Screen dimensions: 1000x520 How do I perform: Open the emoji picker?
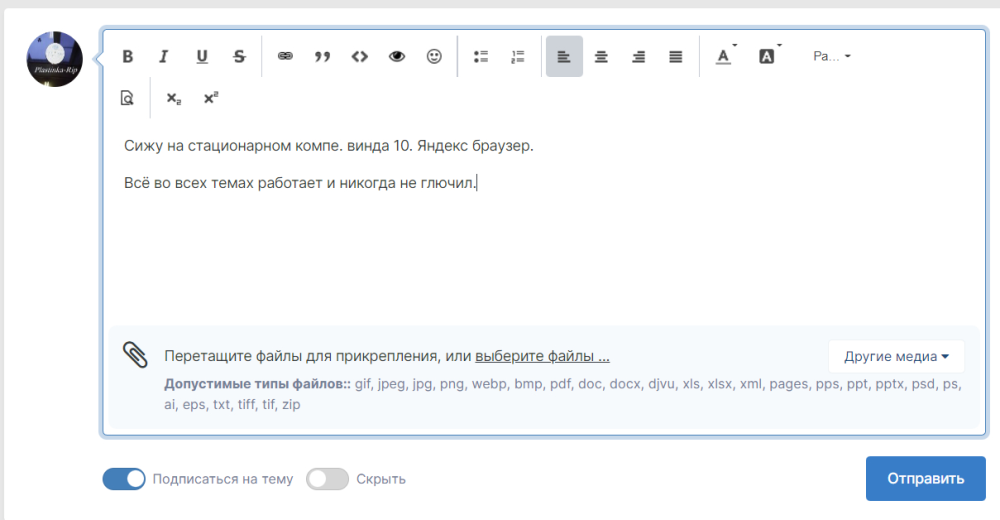(x=434, y=57)
